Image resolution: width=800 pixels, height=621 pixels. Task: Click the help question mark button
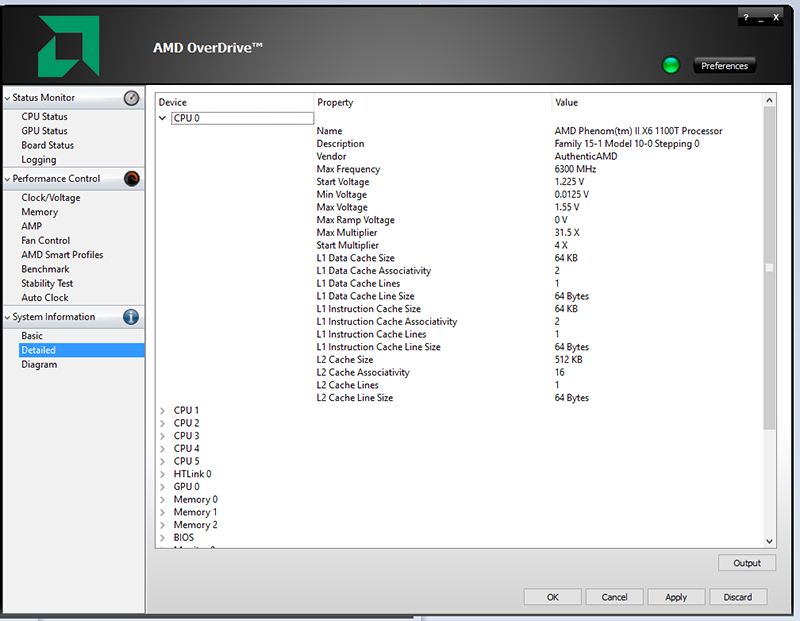click(746, 18)
